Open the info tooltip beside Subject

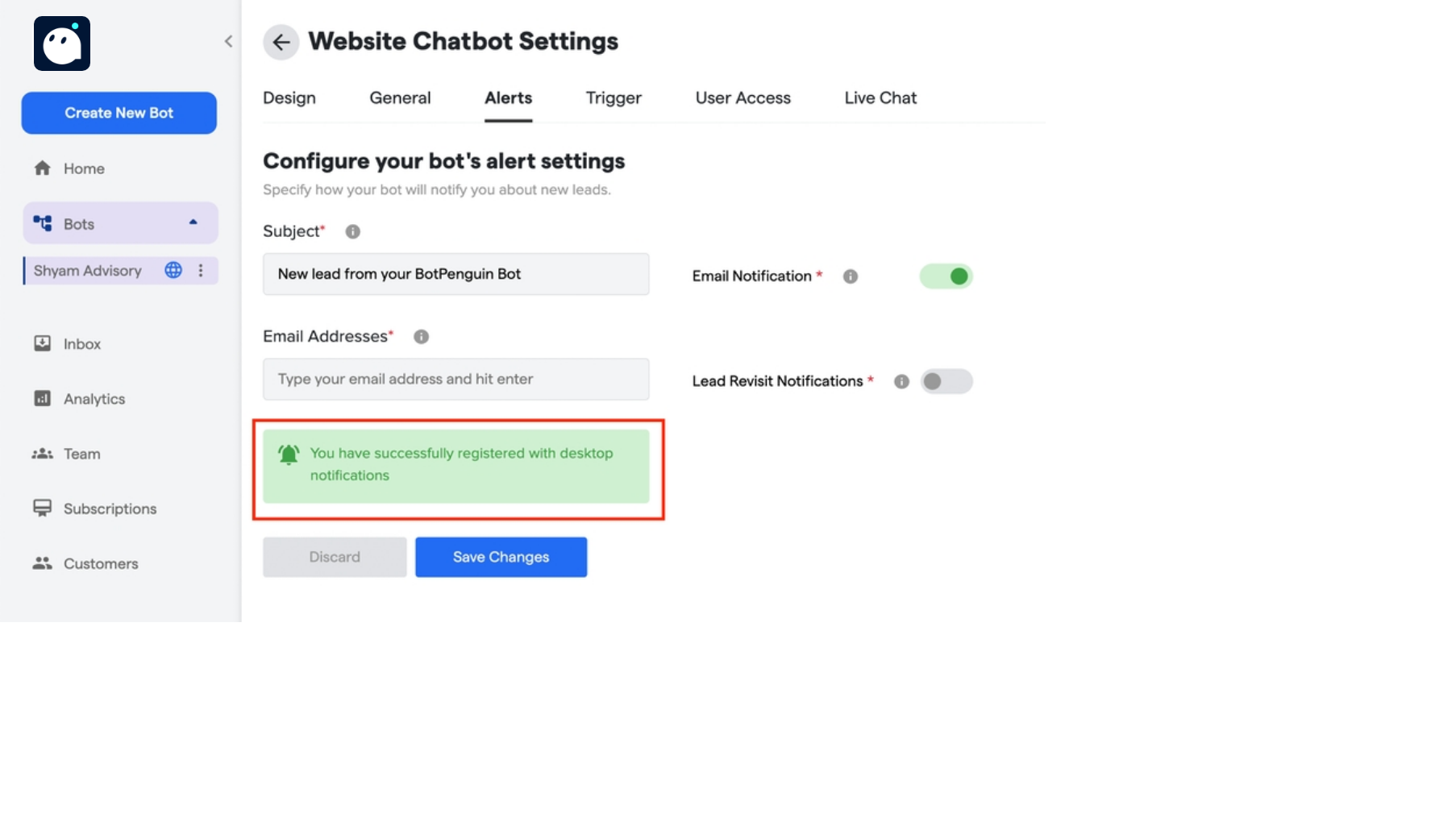352,231
